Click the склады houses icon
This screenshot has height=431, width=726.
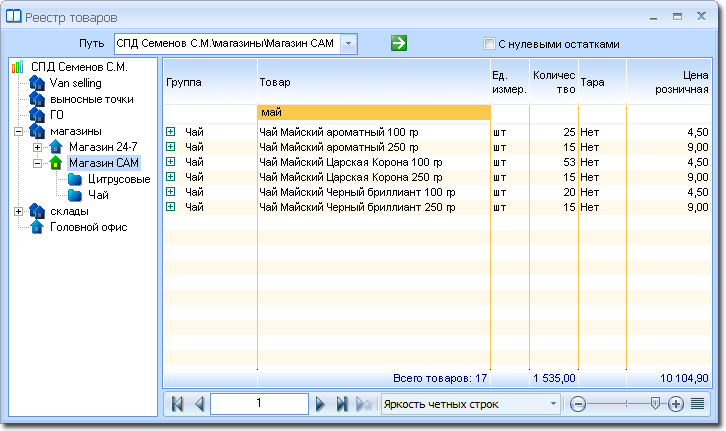coord(37,211)
